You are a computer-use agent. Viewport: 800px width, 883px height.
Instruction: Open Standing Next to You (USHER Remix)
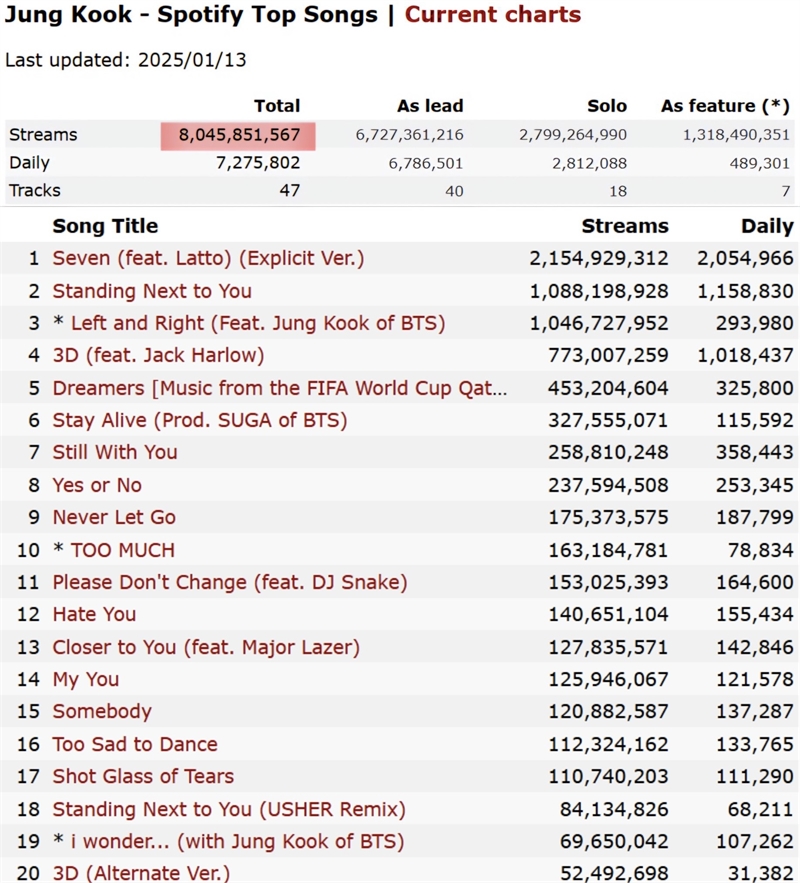(229, 809)
